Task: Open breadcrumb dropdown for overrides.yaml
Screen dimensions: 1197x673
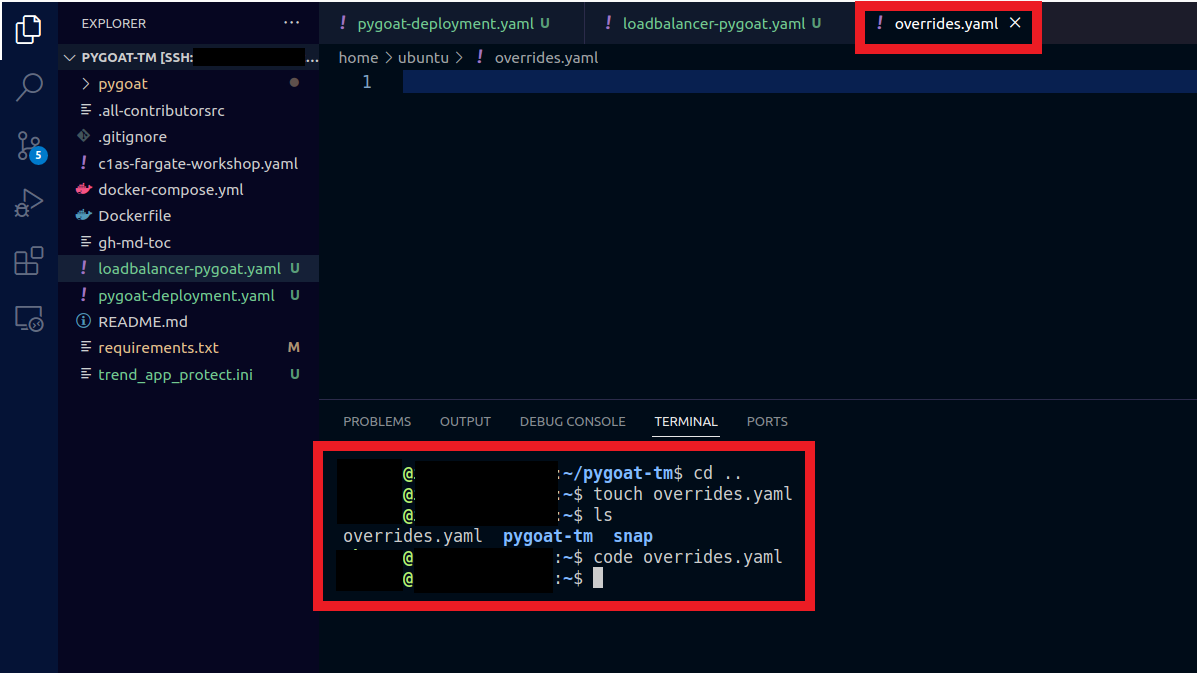Action: pyautogui.click(x=546, y=57)
